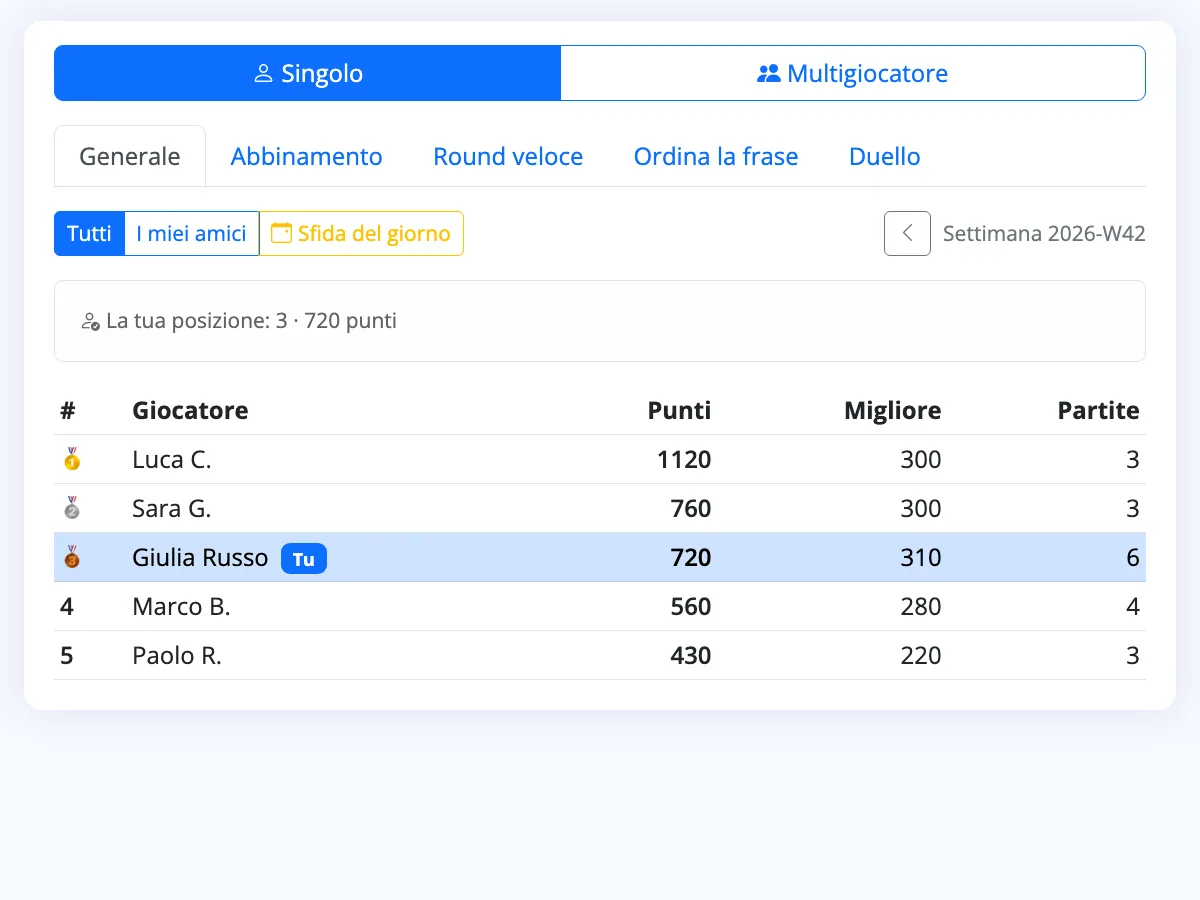Click the Settimana 2026-W42 label
Viewport: 1200px width, 900px height.
[1044, 234]
